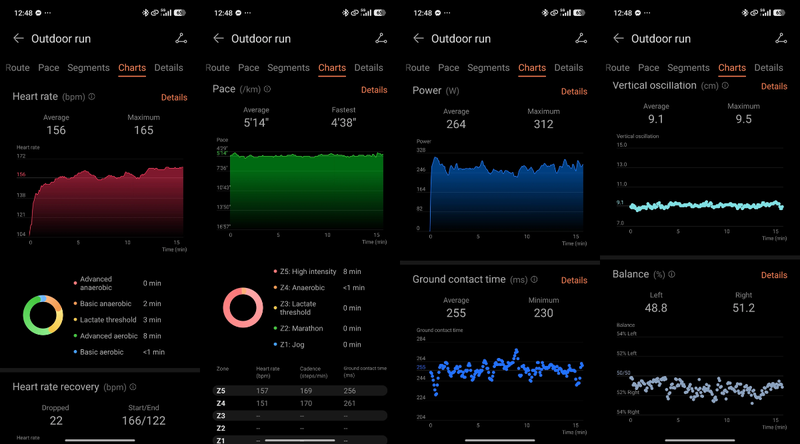
Task: Open Segments tab on Heart rate screen
Action: [88, 68]
